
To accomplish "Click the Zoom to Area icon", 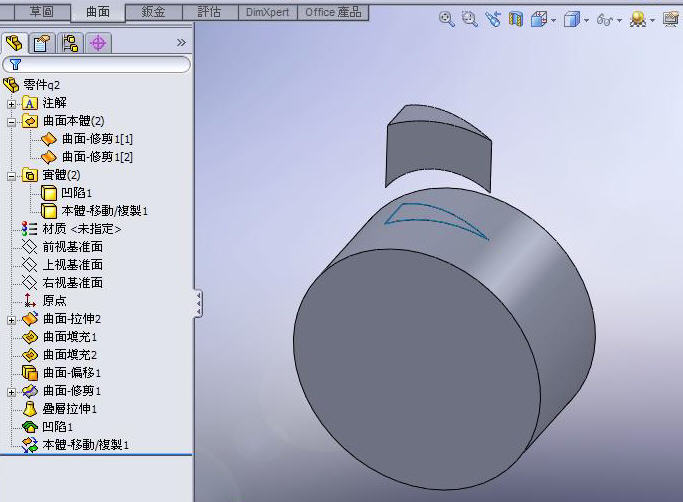I will click(x=470, y=19).
